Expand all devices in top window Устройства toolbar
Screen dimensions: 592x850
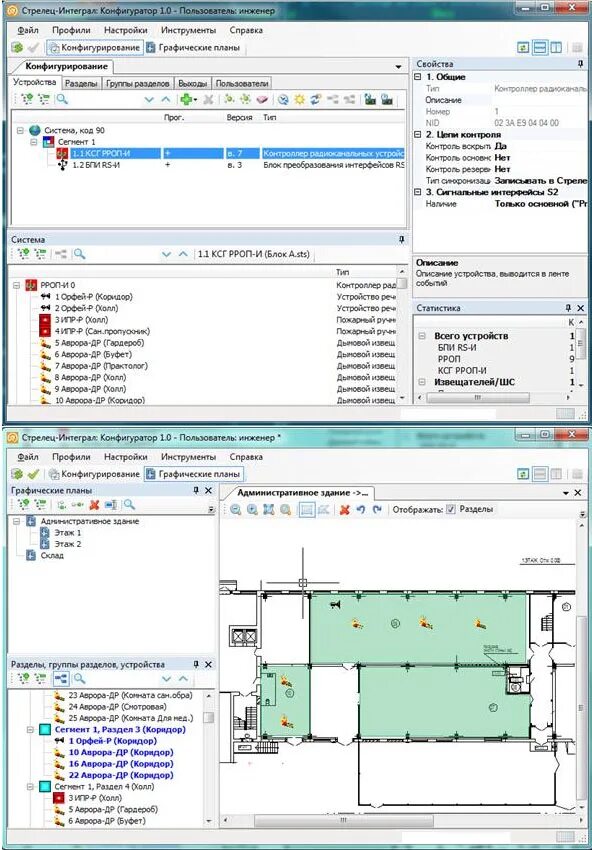coord(25,99)
